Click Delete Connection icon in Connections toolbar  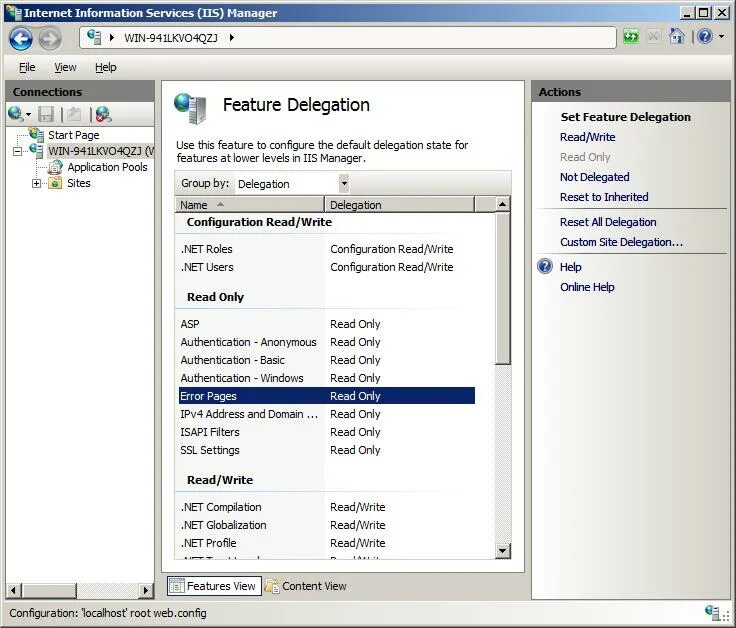point(103,114)
